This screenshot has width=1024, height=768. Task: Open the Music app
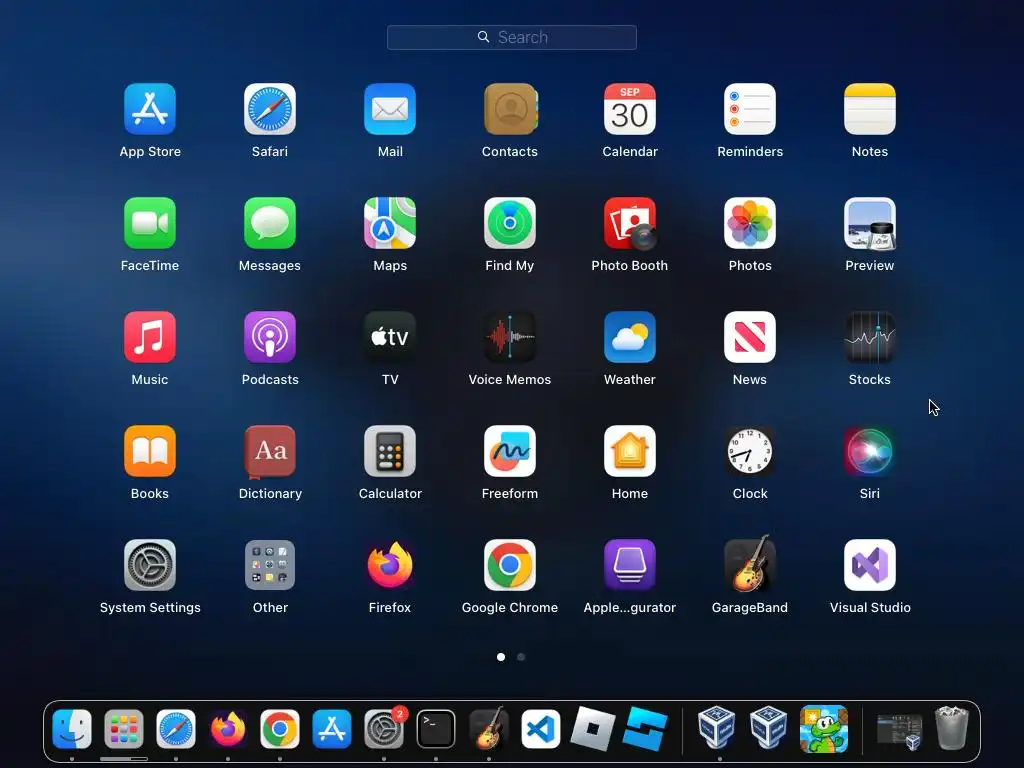point(150,337)
